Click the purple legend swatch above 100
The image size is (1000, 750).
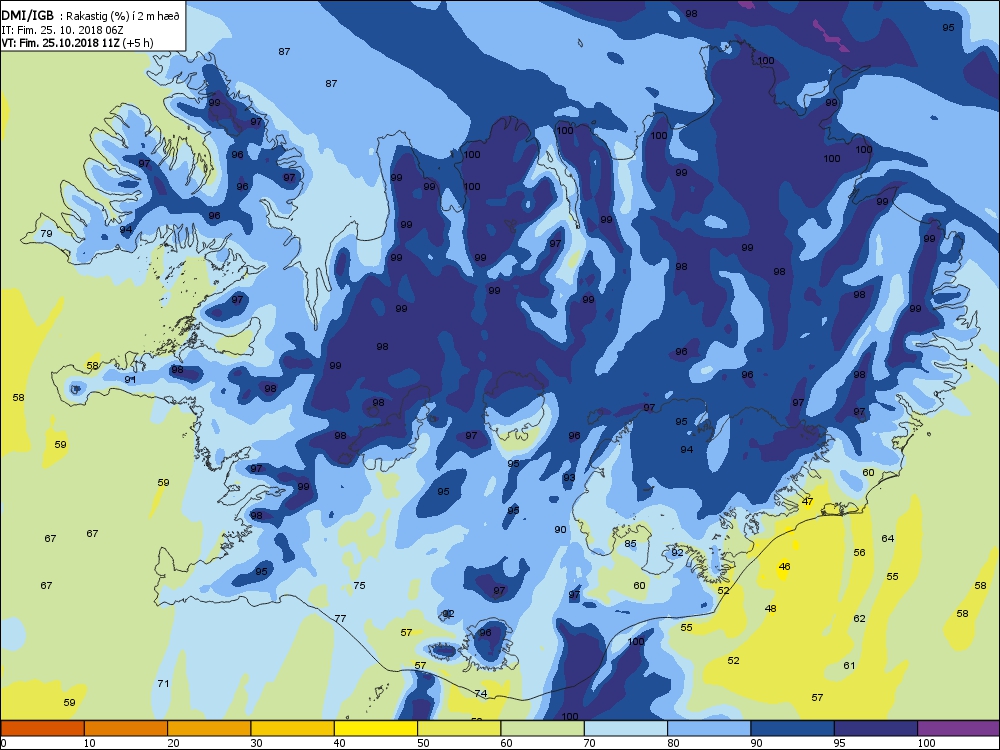tap(959, 728)
